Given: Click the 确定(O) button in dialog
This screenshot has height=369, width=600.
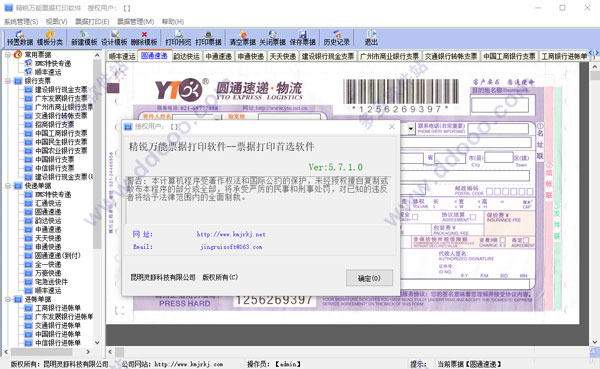Looking at the screenshot, I should tap(369, 278).
